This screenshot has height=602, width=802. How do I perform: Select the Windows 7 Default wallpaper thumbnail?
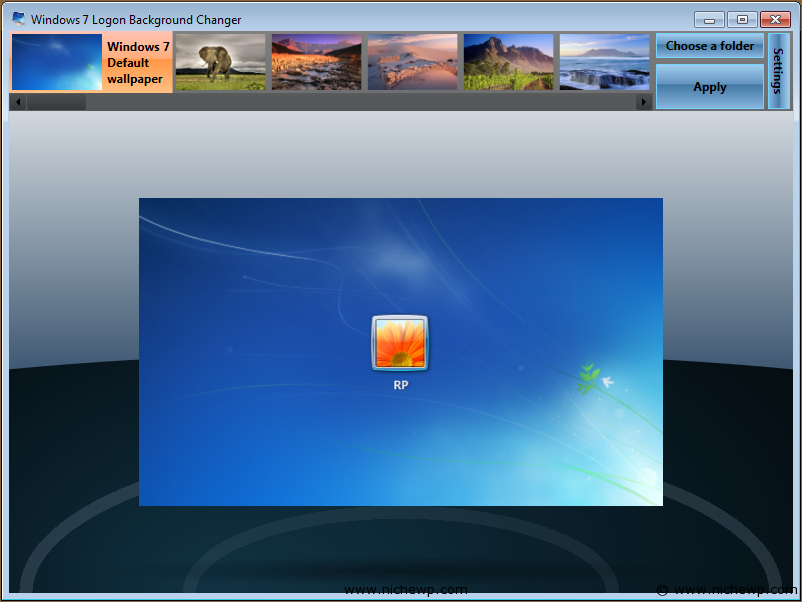91,62
